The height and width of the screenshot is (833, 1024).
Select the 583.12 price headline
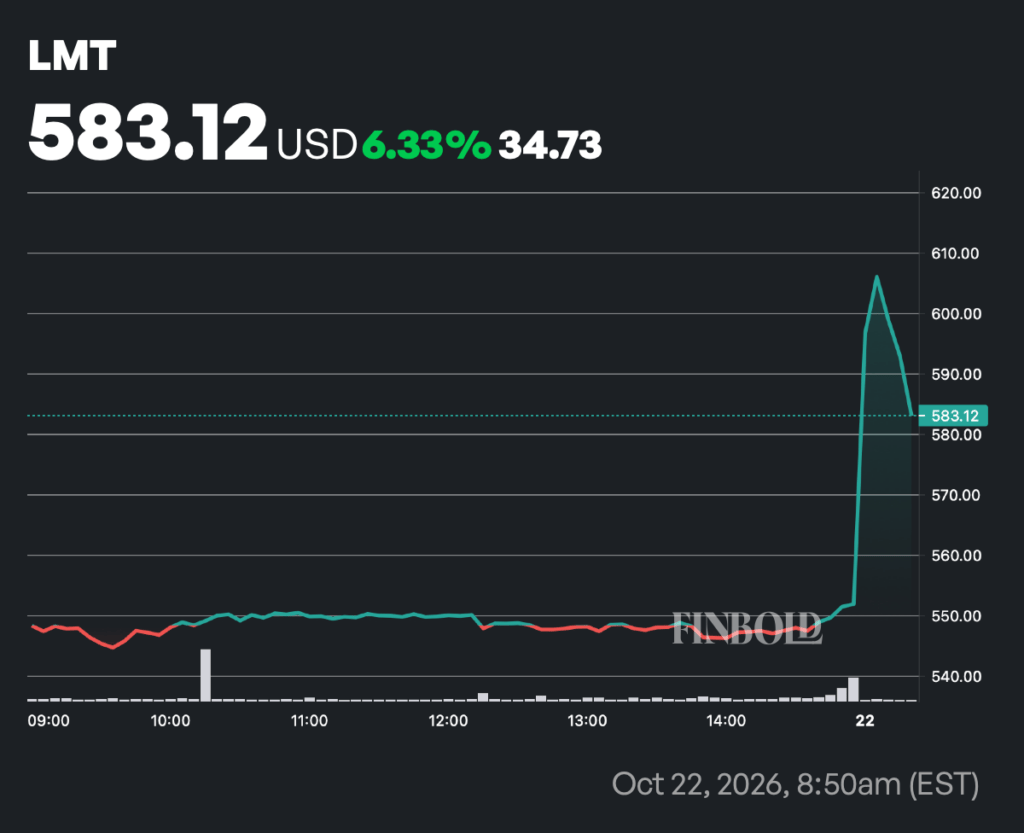(148, 133)
